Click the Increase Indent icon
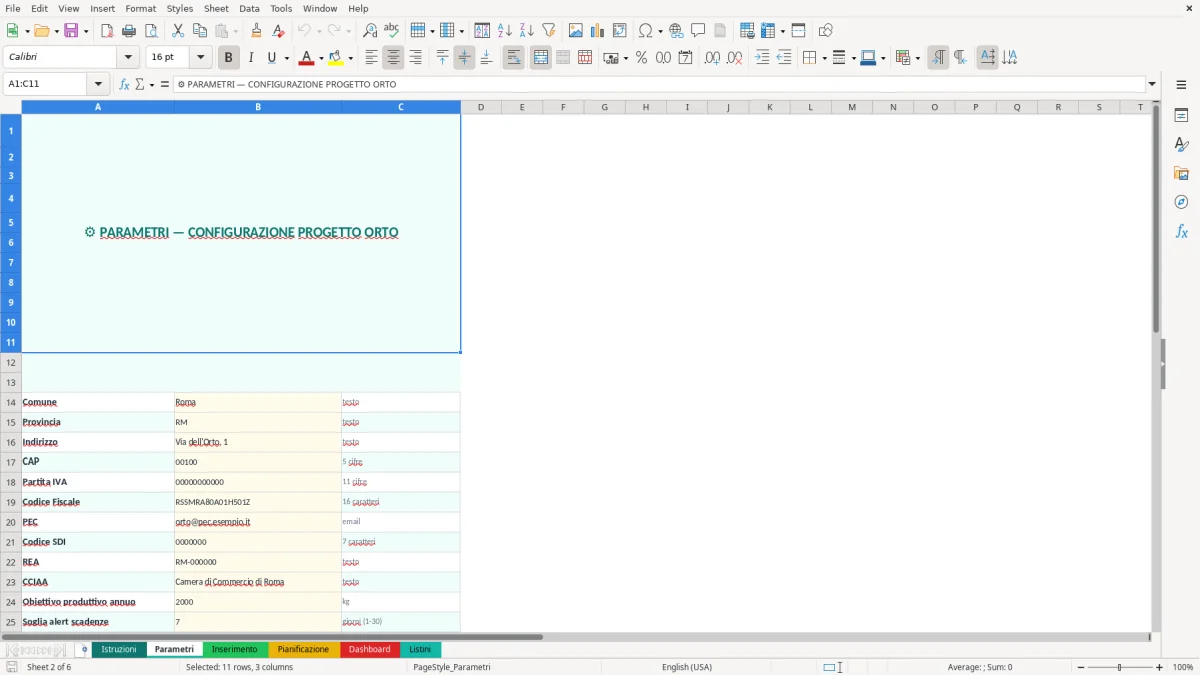Viewport: 1200px width, 675px height. tap(762, 58)
